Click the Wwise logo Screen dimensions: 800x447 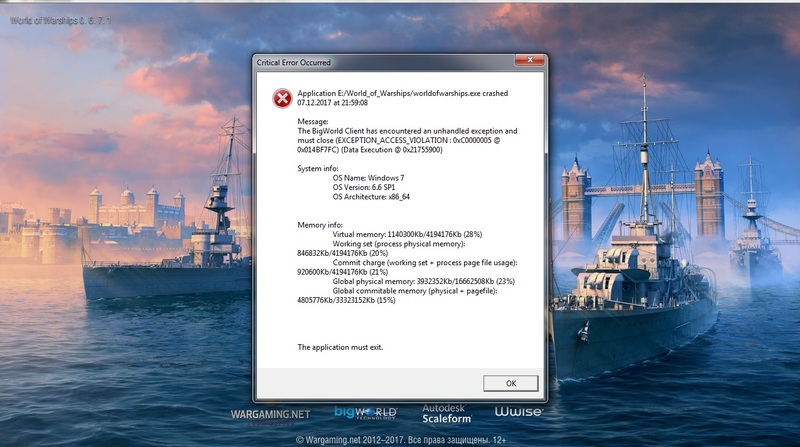tap(519, 411)
